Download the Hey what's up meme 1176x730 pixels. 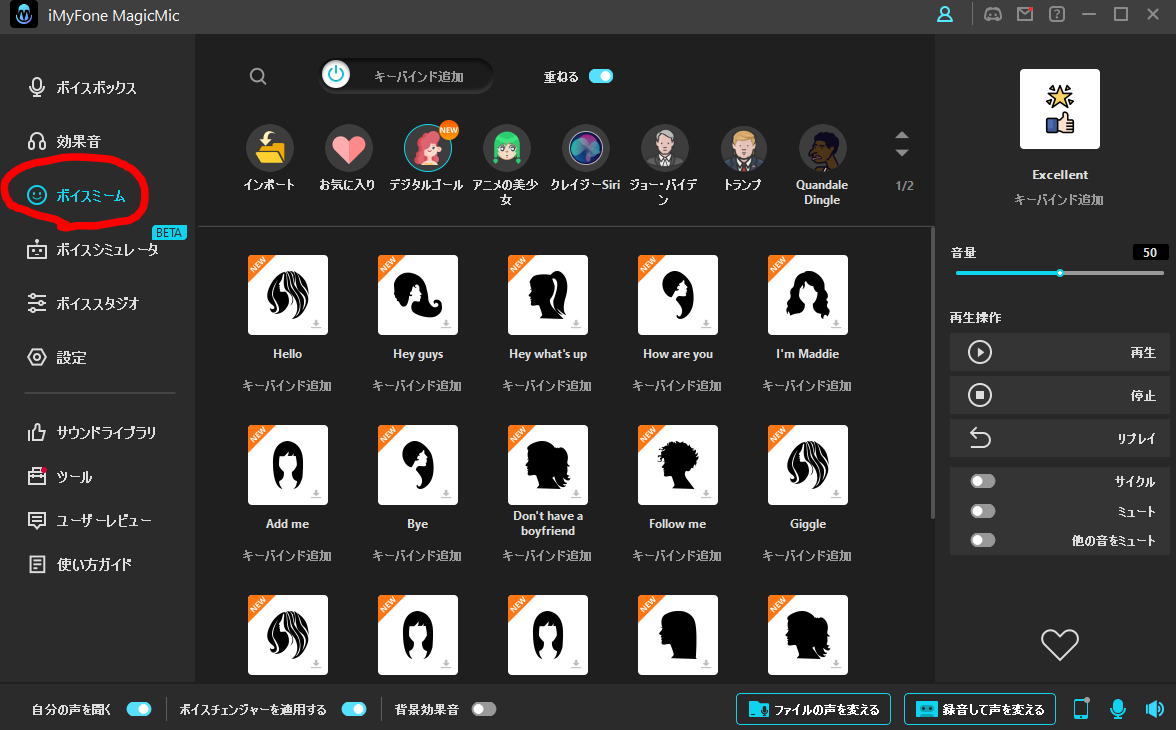tap(576, 324)
